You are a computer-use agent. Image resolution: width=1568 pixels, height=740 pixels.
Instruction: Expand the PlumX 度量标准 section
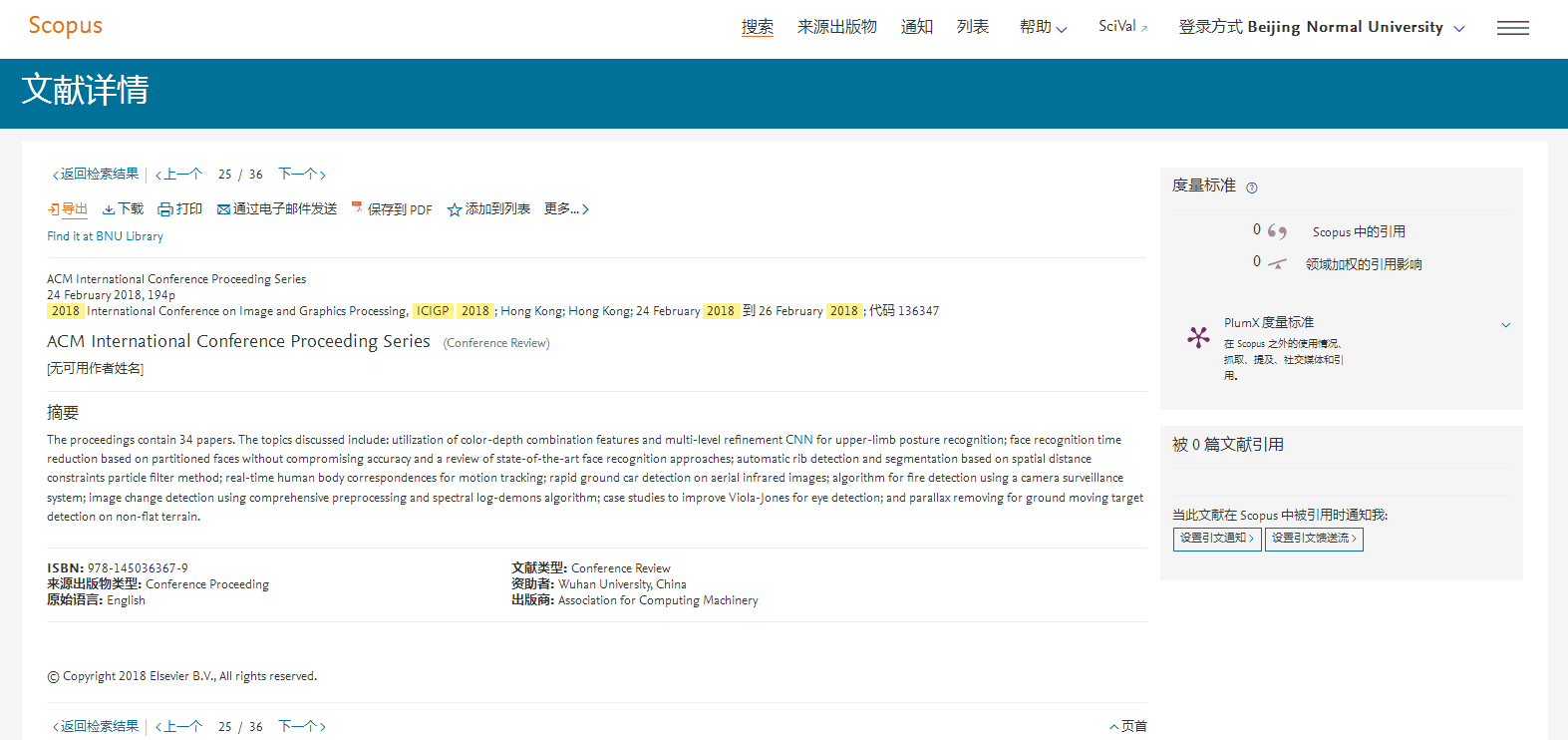pos(1505,324)
